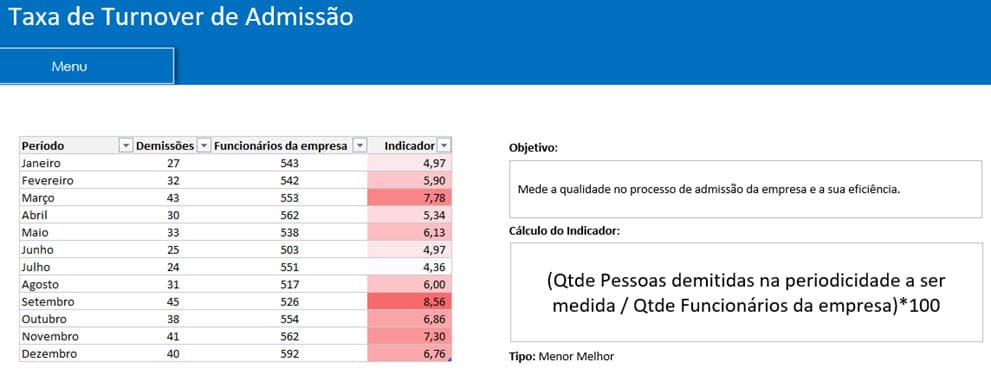Open the Menu button
This screenshot has height=375, width=991.
pos(87,66)
